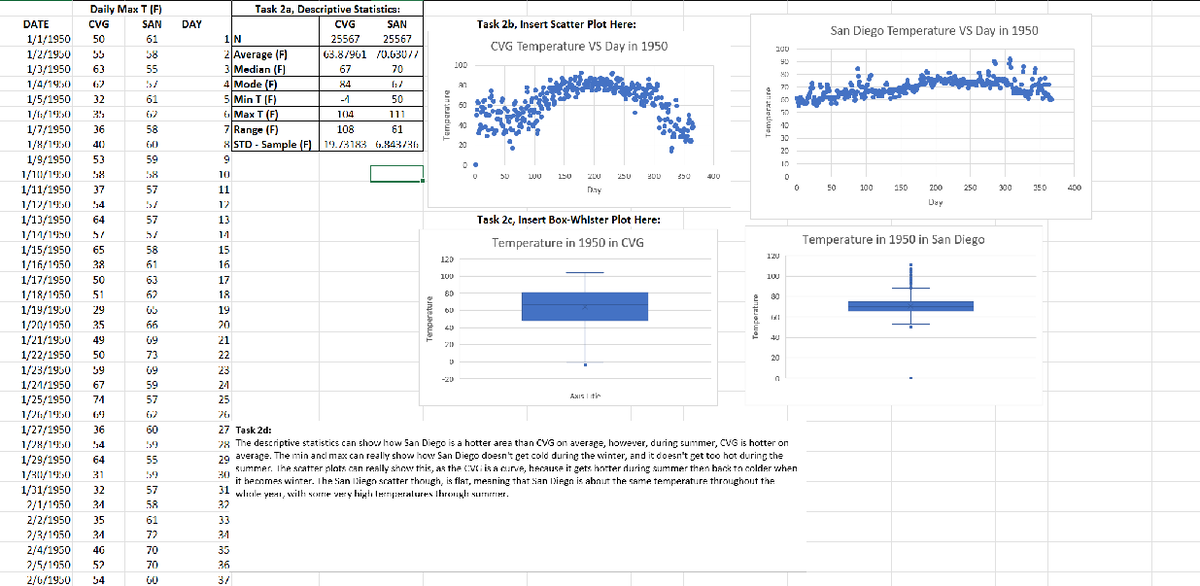Viewport: 1200px width, 586px height.
Task: Select the "Mode (F)" label cell
Action: coord(273,83)
